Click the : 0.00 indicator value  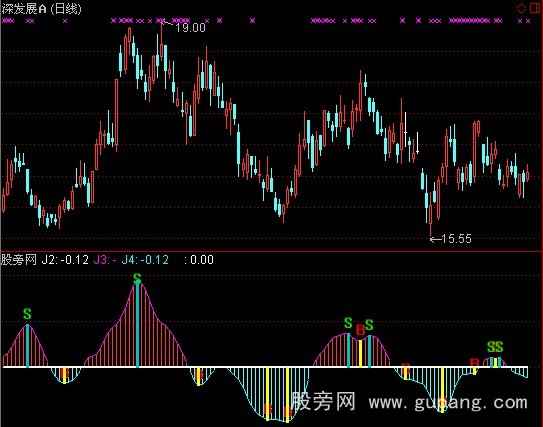pyautogui.click(x=199, y=259)
